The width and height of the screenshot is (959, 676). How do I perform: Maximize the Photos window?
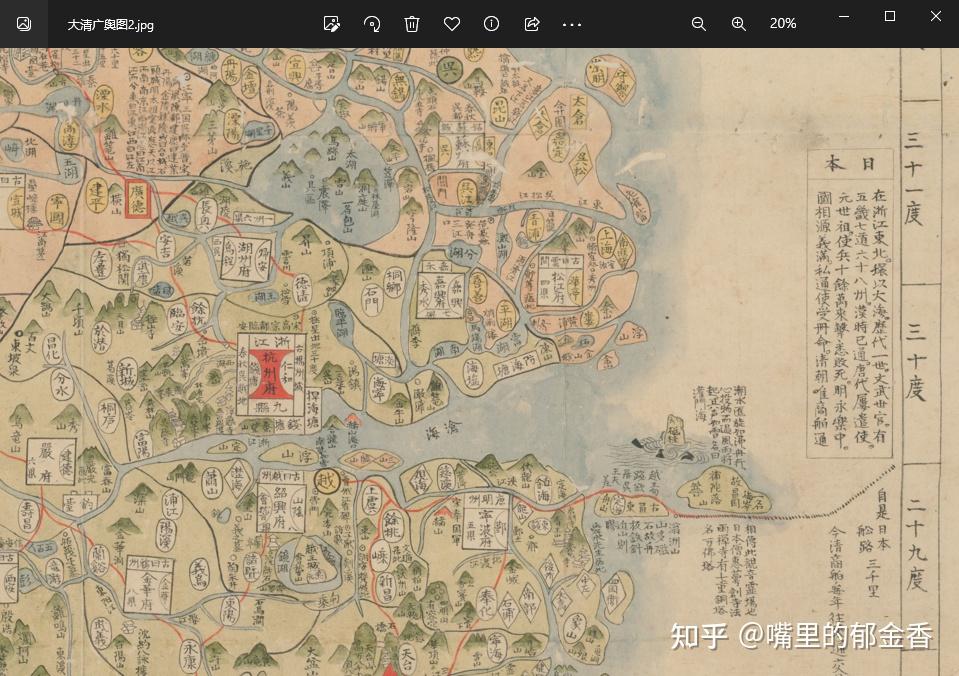[x=890, y=17]
